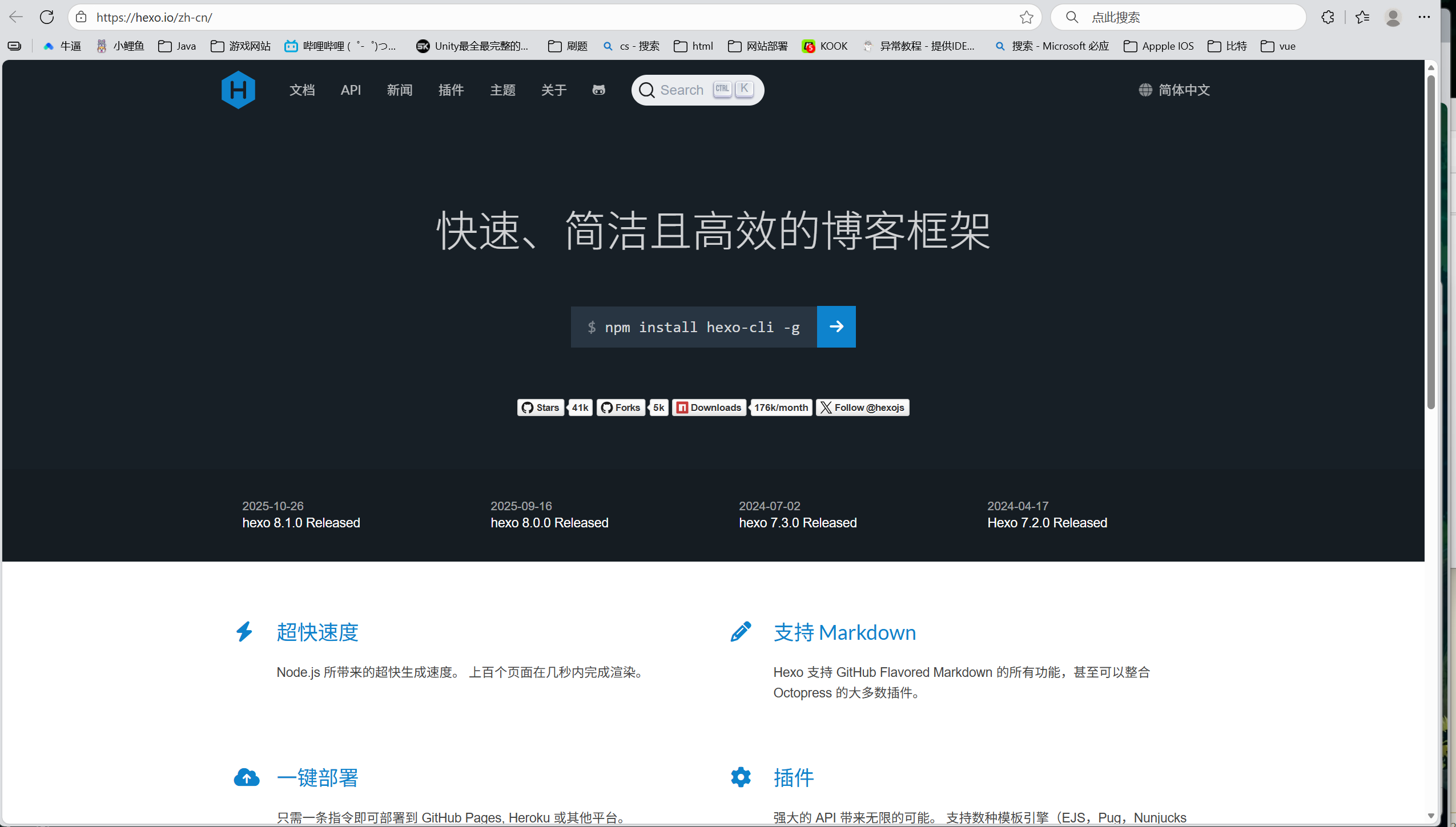This screenshot has width=1456, height=827.
Task: Go to the 插件 nav menu item
Action: point(451,90)
